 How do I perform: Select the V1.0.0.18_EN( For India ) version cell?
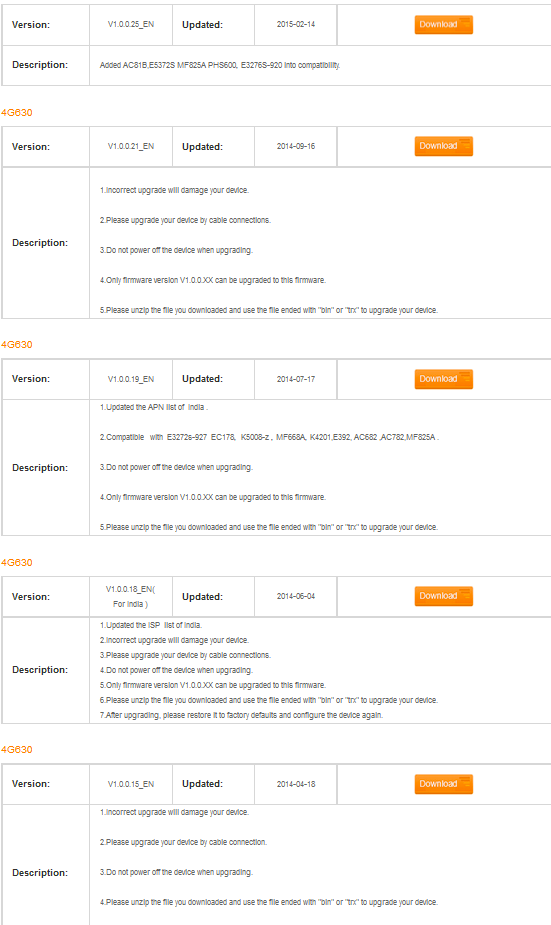point(130,596)
